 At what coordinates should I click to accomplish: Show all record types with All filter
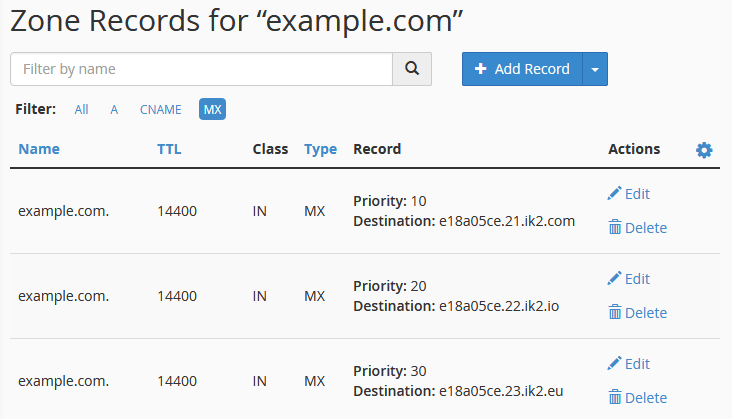click(x=81, y=109)
